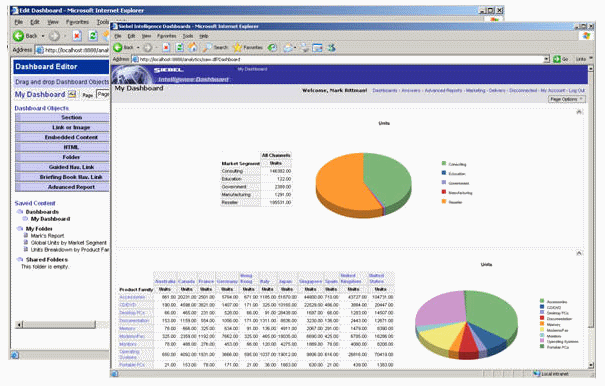605x386 pixels.
Task: Click Home icon in Siebel Dashboards toolbar
Action: 193,47
